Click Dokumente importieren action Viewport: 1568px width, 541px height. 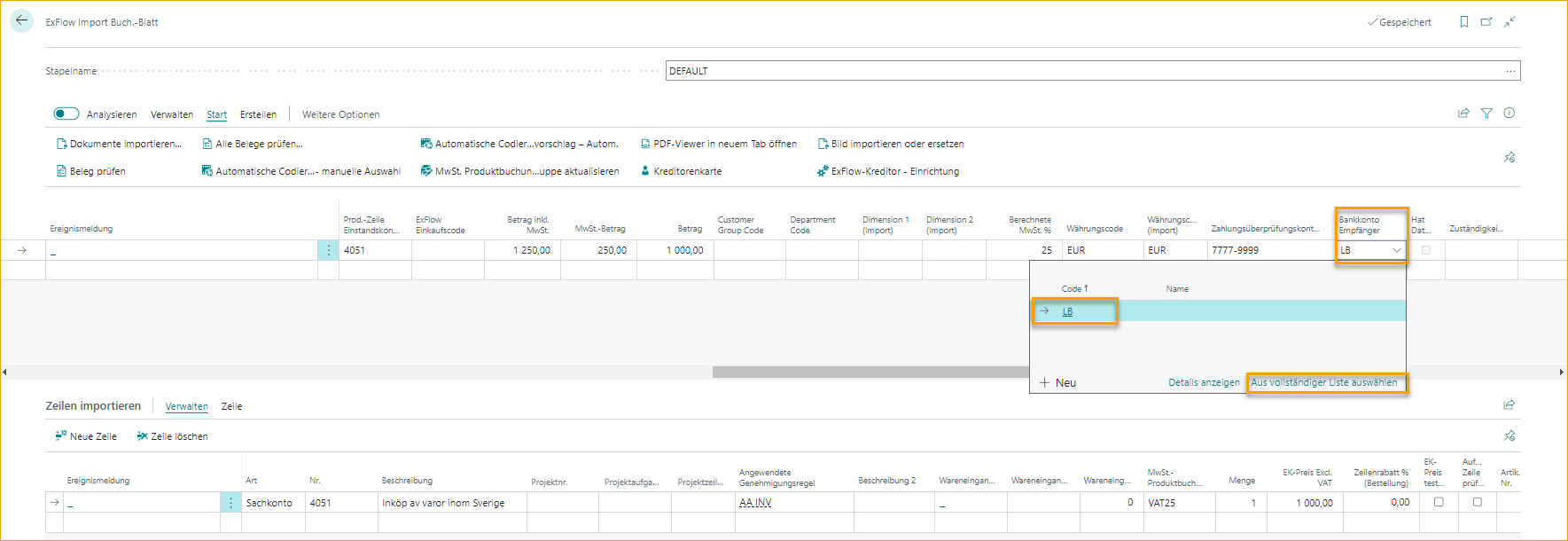[x=119, y=144]
